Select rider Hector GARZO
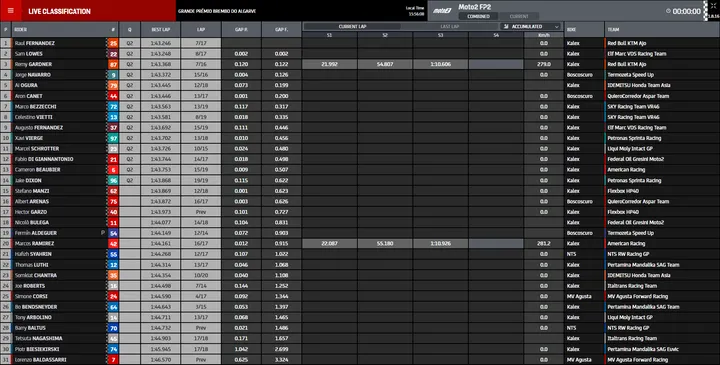 (x=31, y=212)
